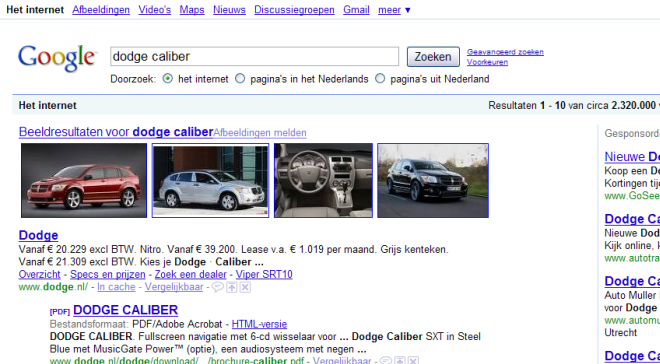
Task: Open the 'Dodge' search result title
Action: click(x=38, y=235)
